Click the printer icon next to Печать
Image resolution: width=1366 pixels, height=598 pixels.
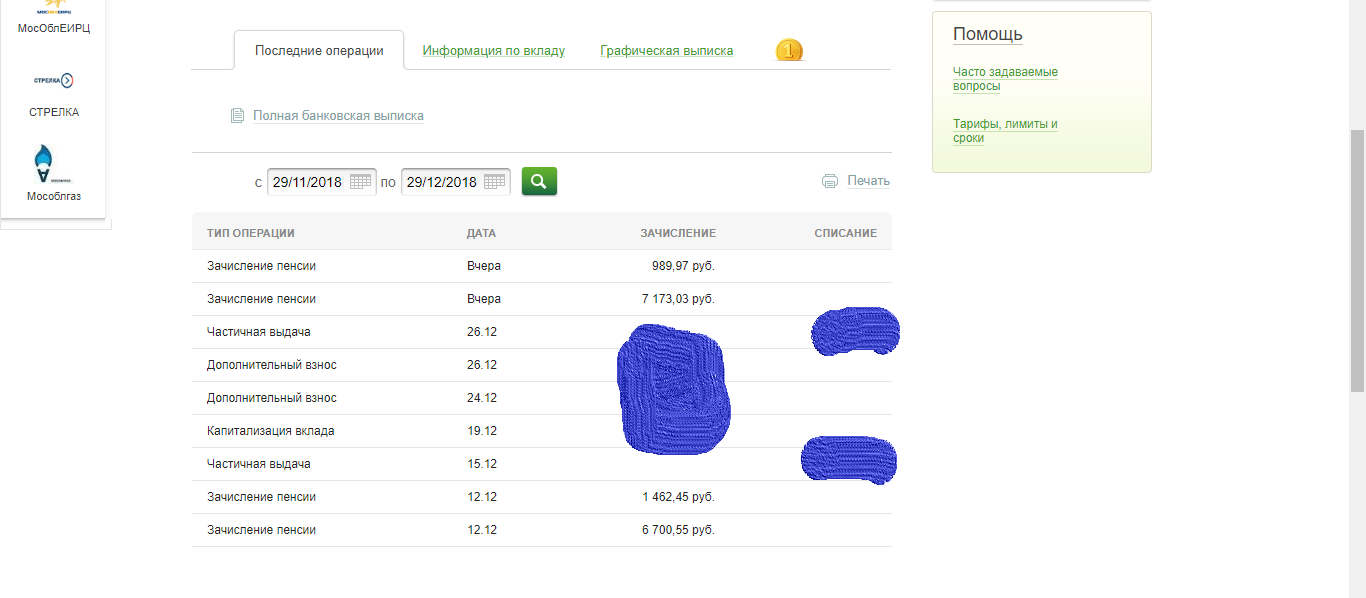pos(829,181)
